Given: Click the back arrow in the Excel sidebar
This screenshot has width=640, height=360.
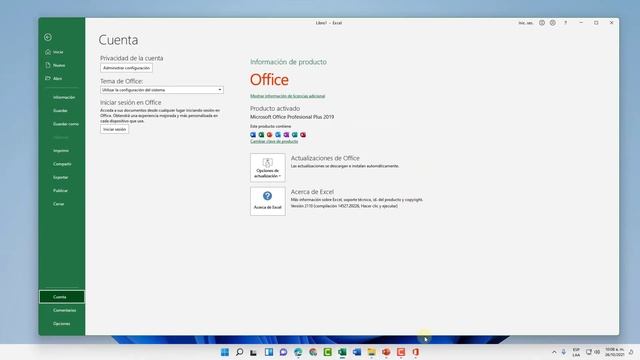Looking at the screenshot, I should (48, 37).
